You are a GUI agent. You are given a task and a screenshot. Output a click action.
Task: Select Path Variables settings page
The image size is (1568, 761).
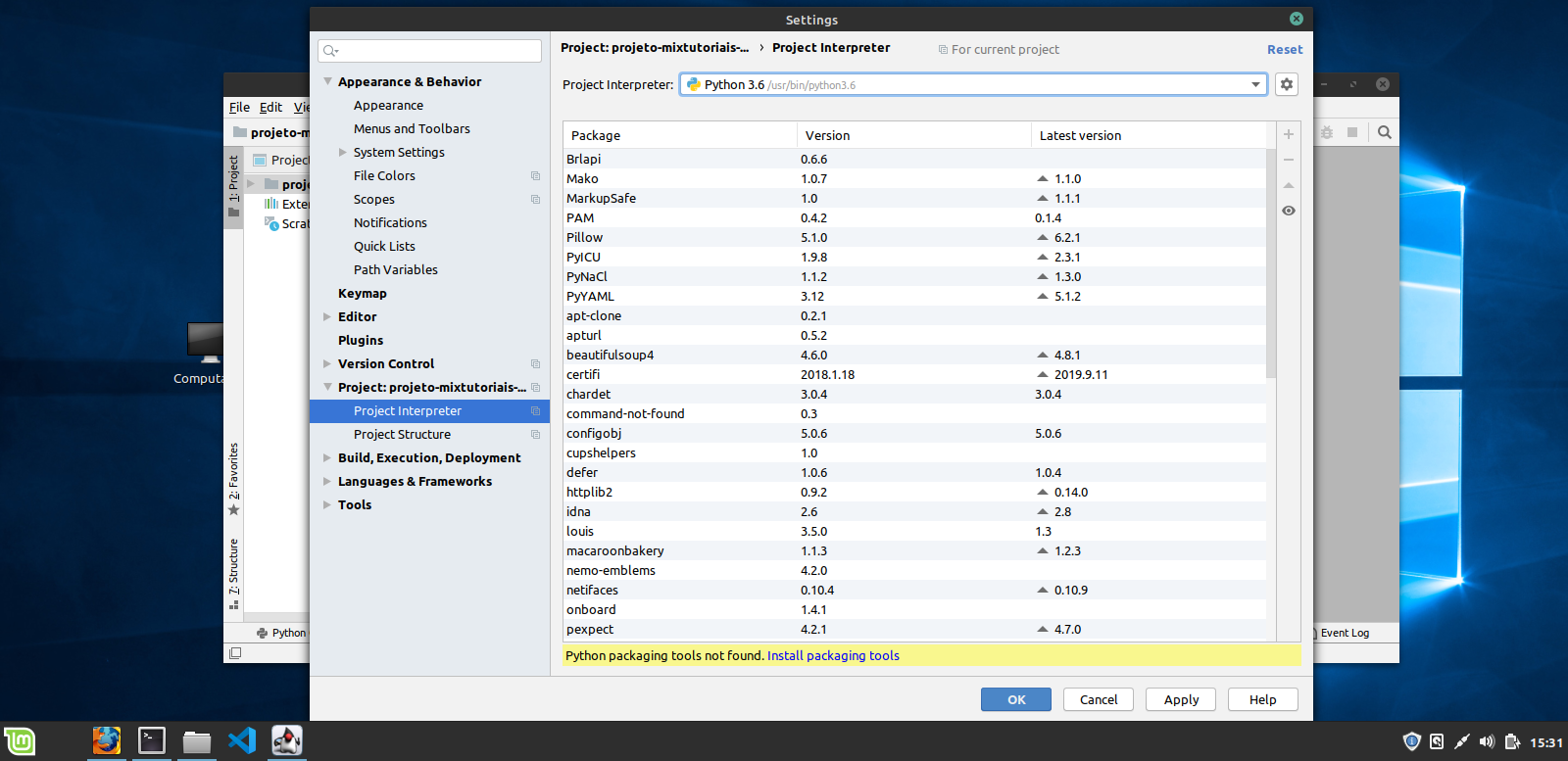(396, 270)
